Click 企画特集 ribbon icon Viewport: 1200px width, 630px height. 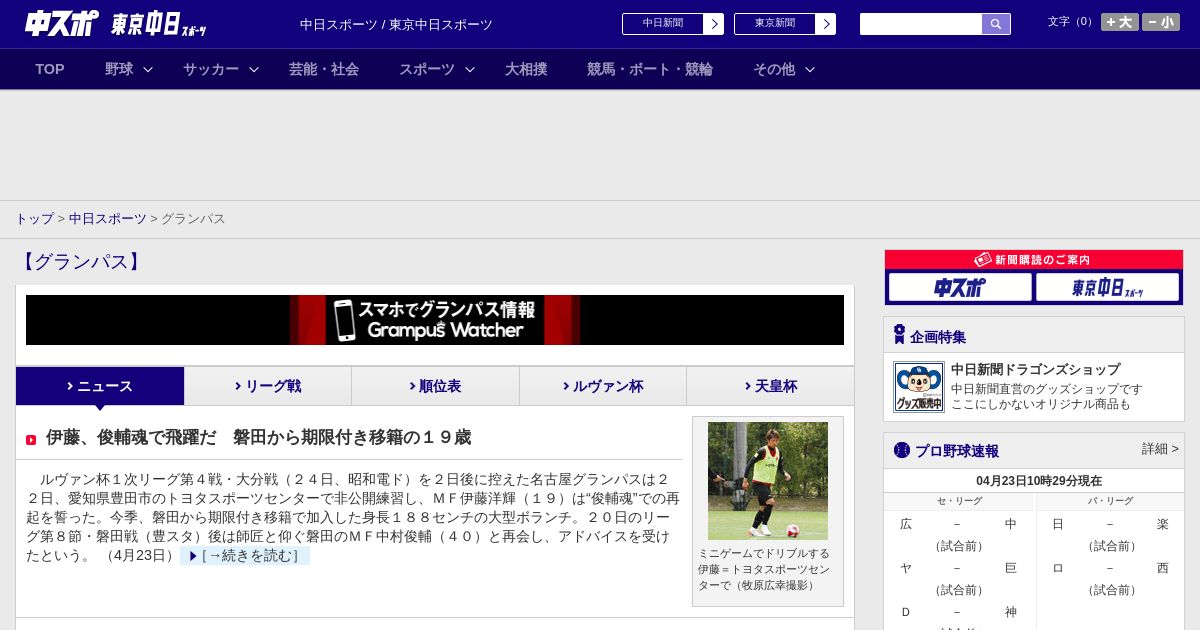[899, 335]
